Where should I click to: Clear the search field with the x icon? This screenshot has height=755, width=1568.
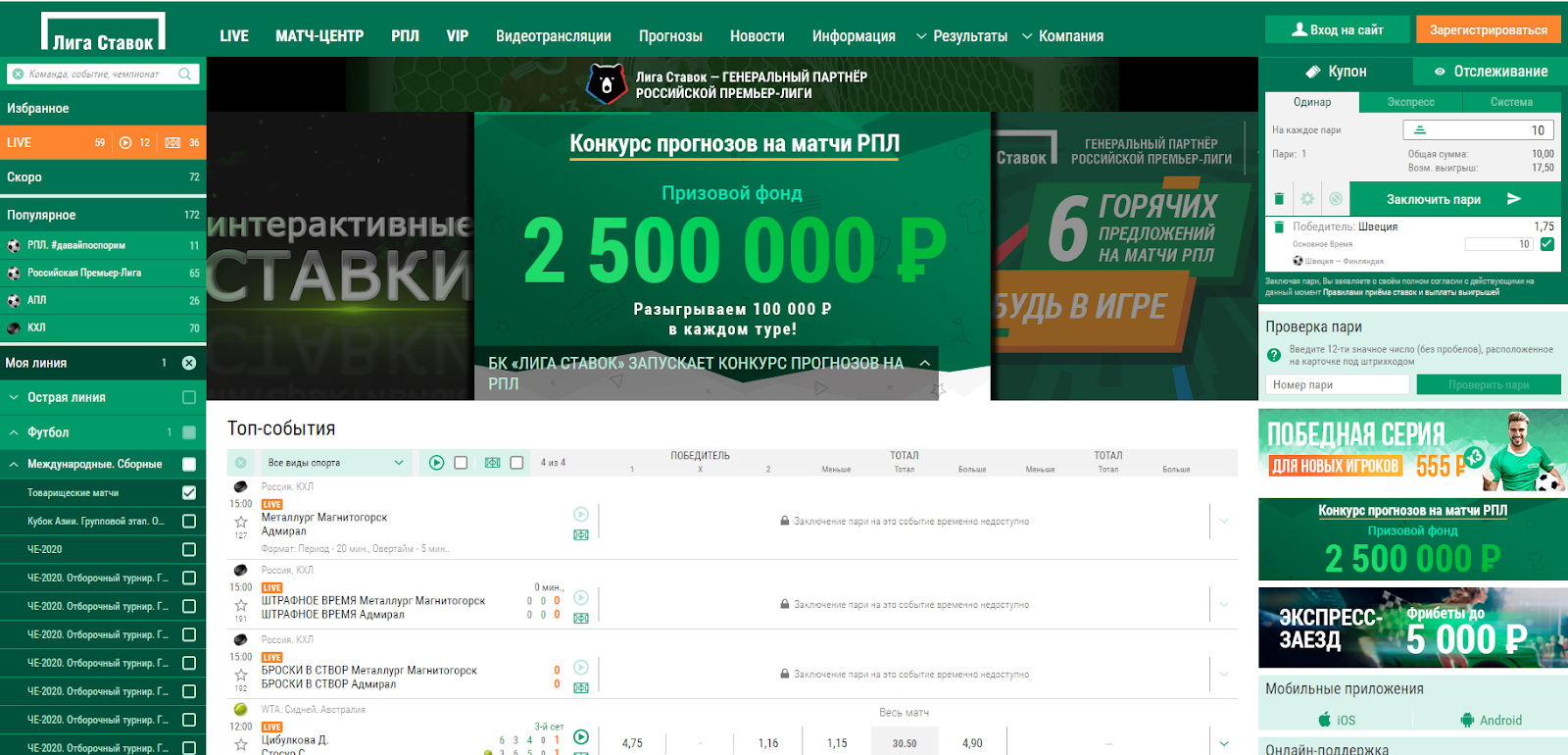[18, 74]
